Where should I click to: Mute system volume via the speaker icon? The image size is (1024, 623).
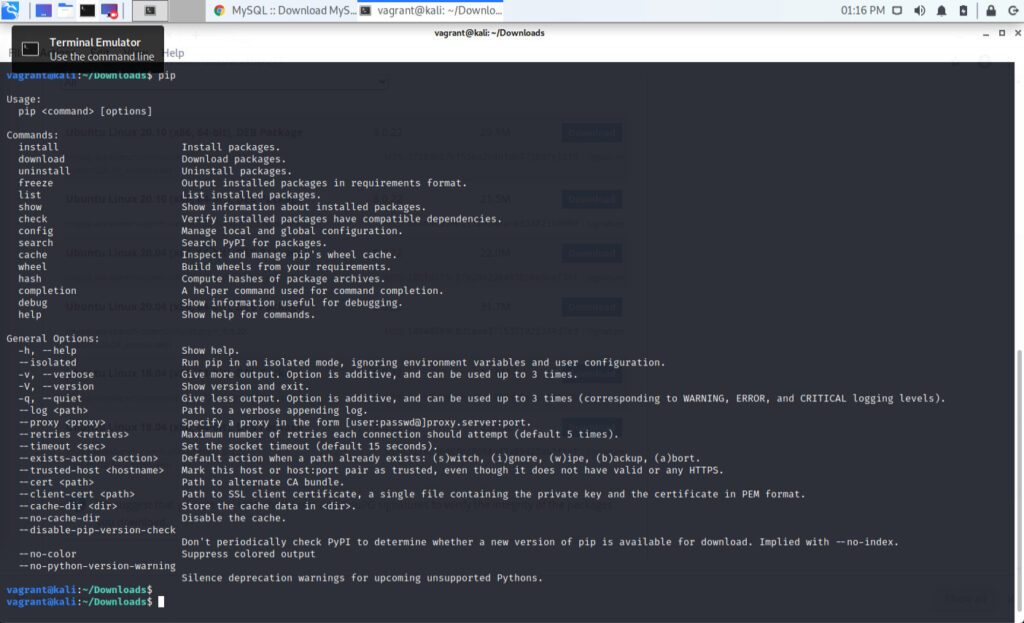[920, 10]
